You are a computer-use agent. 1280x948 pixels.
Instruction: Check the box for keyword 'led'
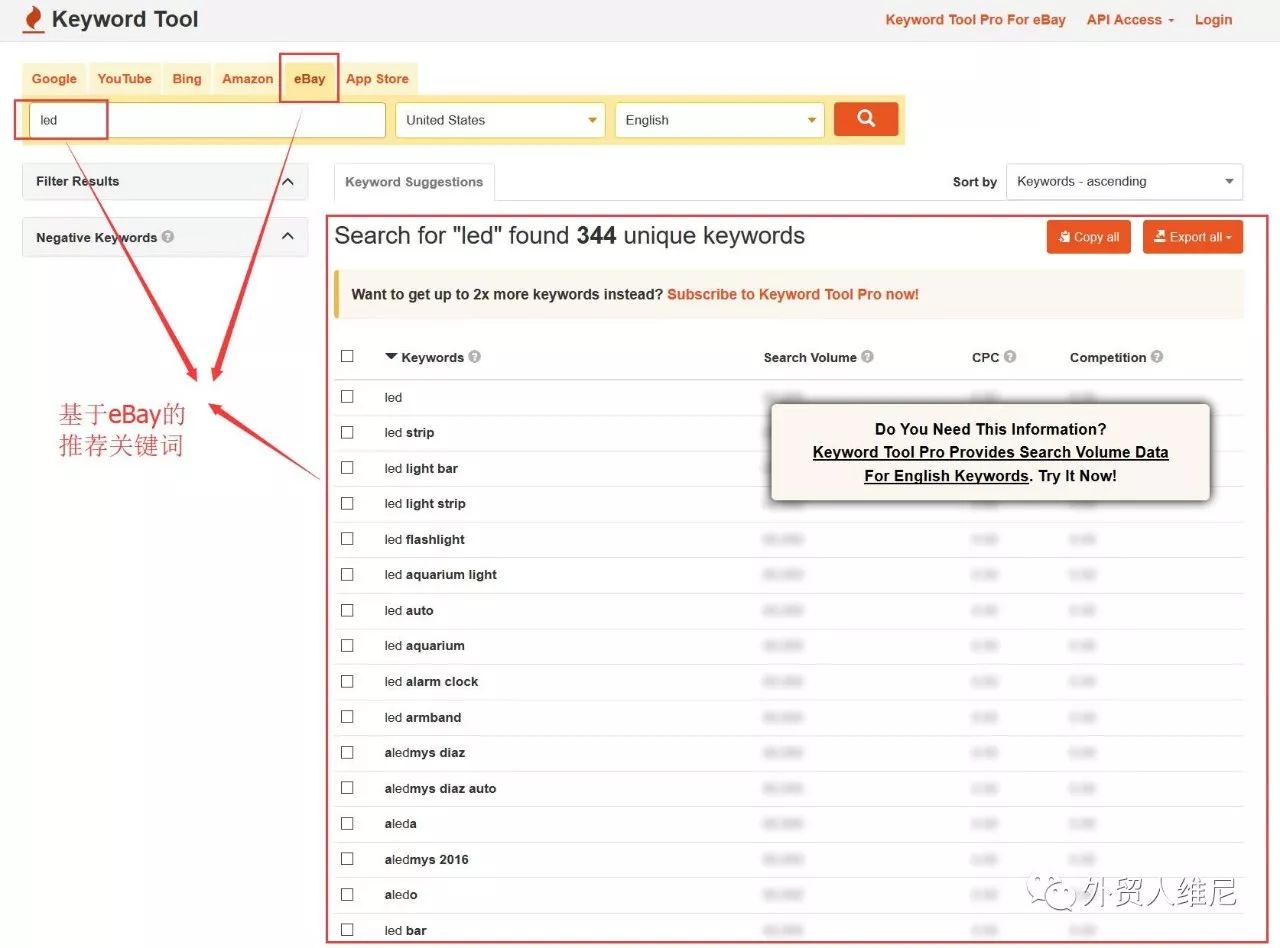pyautogui.click(x=347, y=397)
